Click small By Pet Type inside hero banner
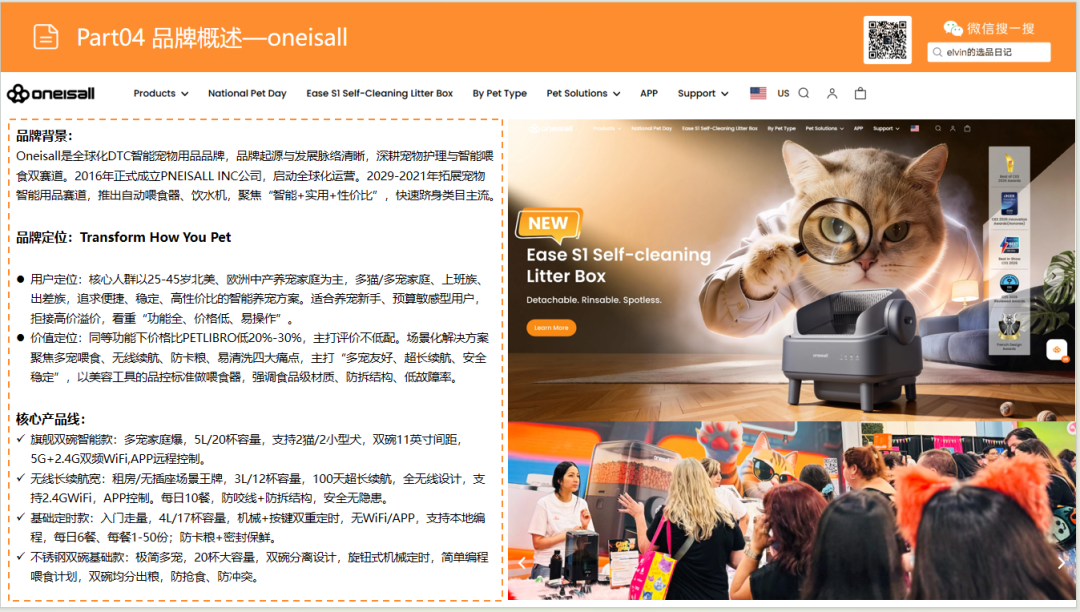The width and height of the screenshot is (1080, 612). click(x=781, y=129)
